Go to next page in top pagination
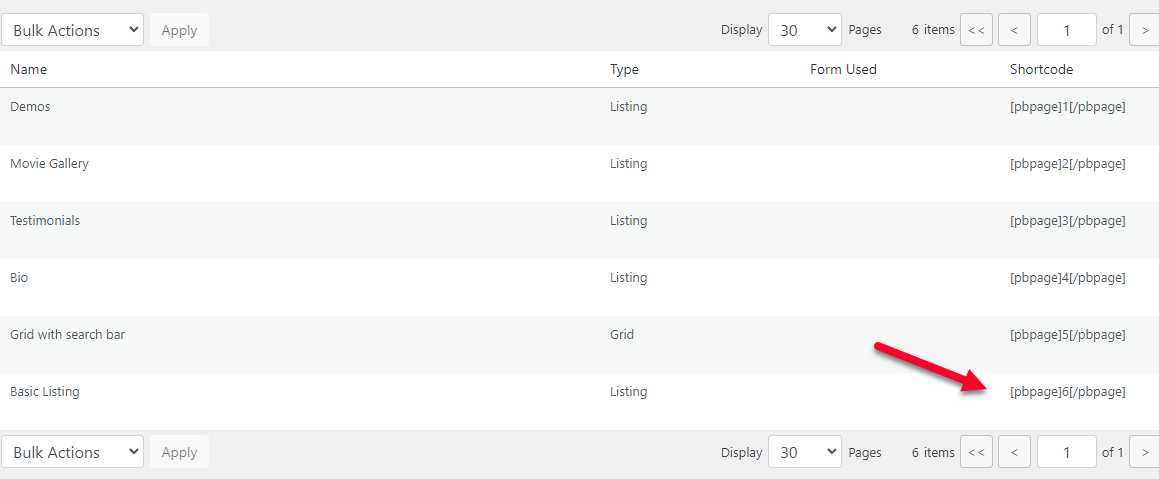The image size is (1159, 479). (1144, 30)
